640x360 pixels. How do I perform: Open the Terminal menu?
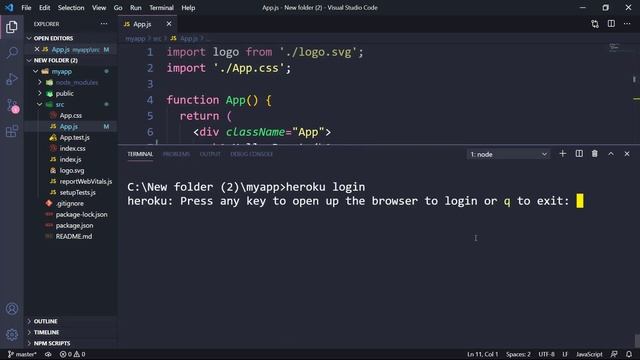tap(161, 8)
